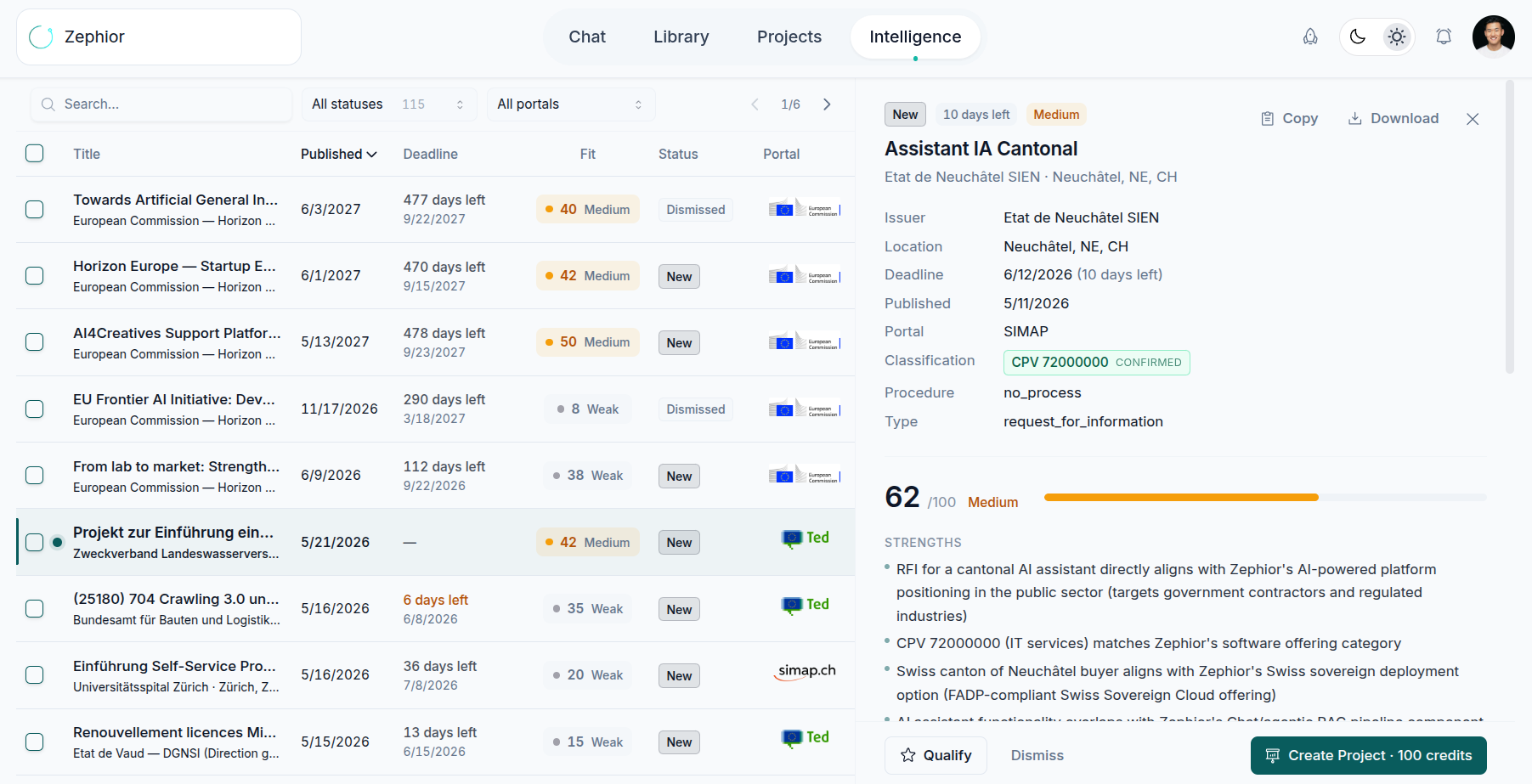The width and height of the screenshot is (1532, 784).
Task: Click the New status badge in Crawling 3.0 row
Action: pos(679,609)
